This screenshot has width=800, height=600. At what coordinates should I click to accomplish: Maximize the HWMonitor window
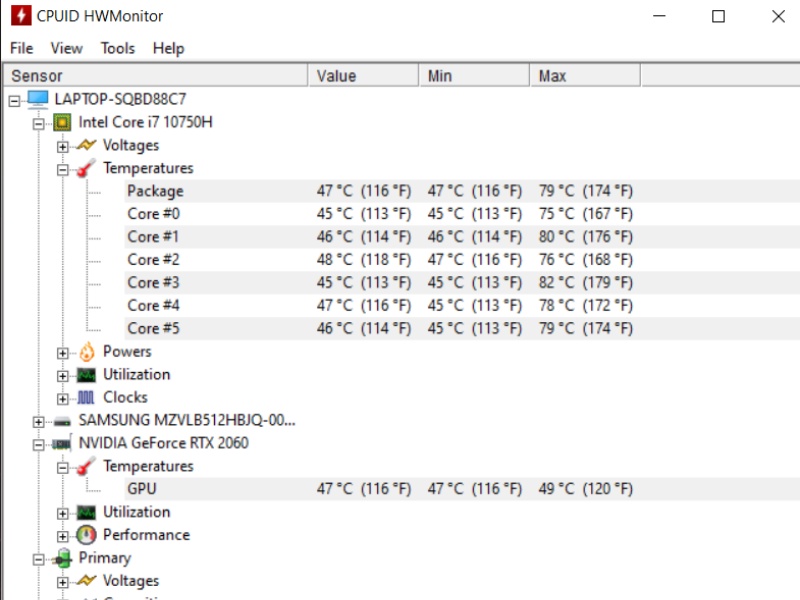[718, 16]
